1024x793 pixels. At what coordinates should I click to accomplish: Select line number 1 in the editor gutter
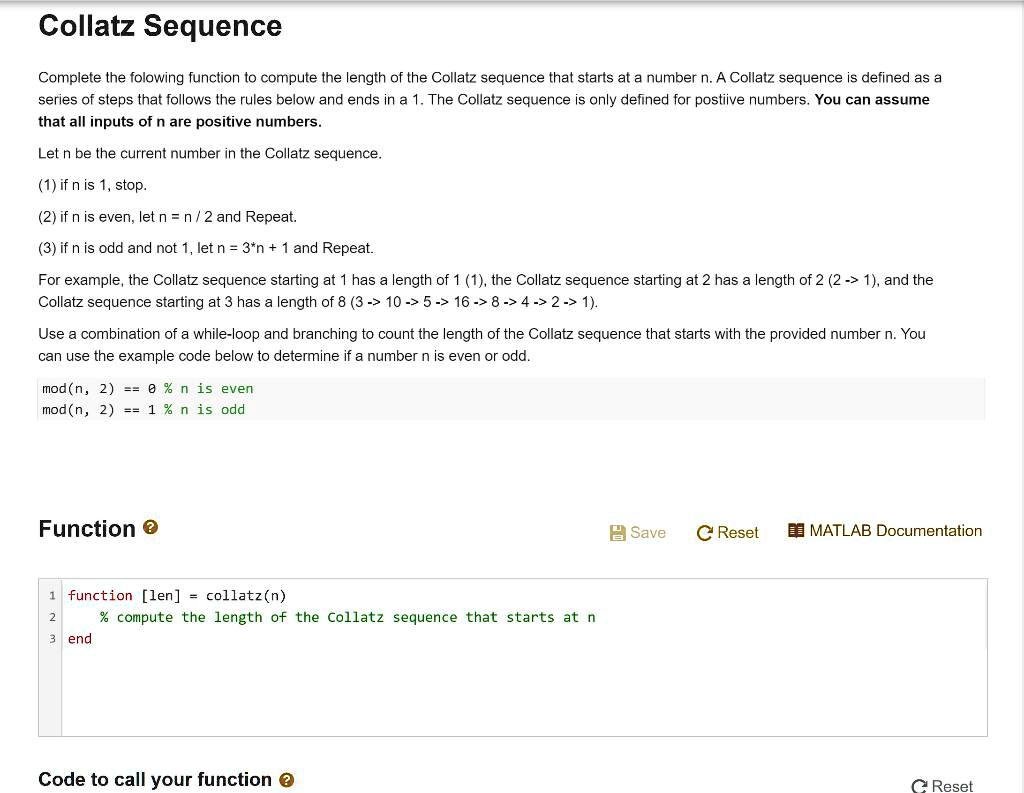(x=52, y=595)
